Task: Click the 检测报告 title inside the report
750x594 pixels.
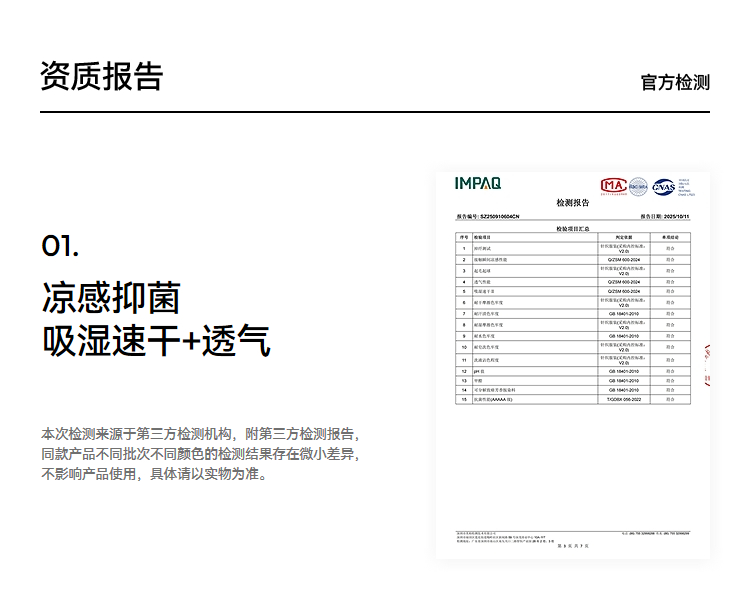Action: [x=573, y=203]
